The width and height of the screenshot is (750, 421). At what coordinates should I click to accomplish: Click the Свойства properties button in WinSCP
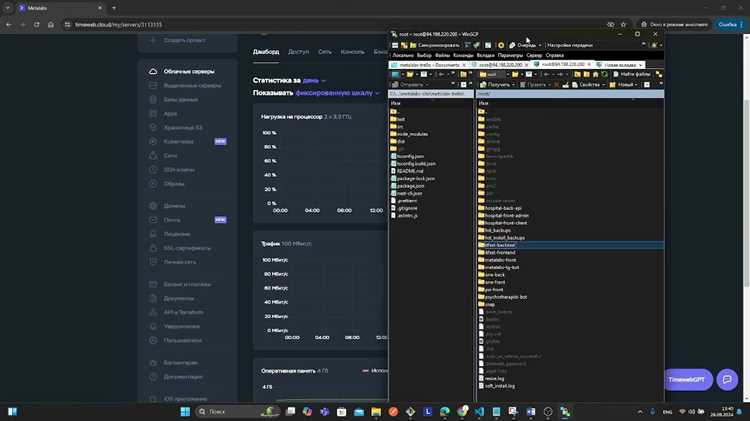click(588, 85)
